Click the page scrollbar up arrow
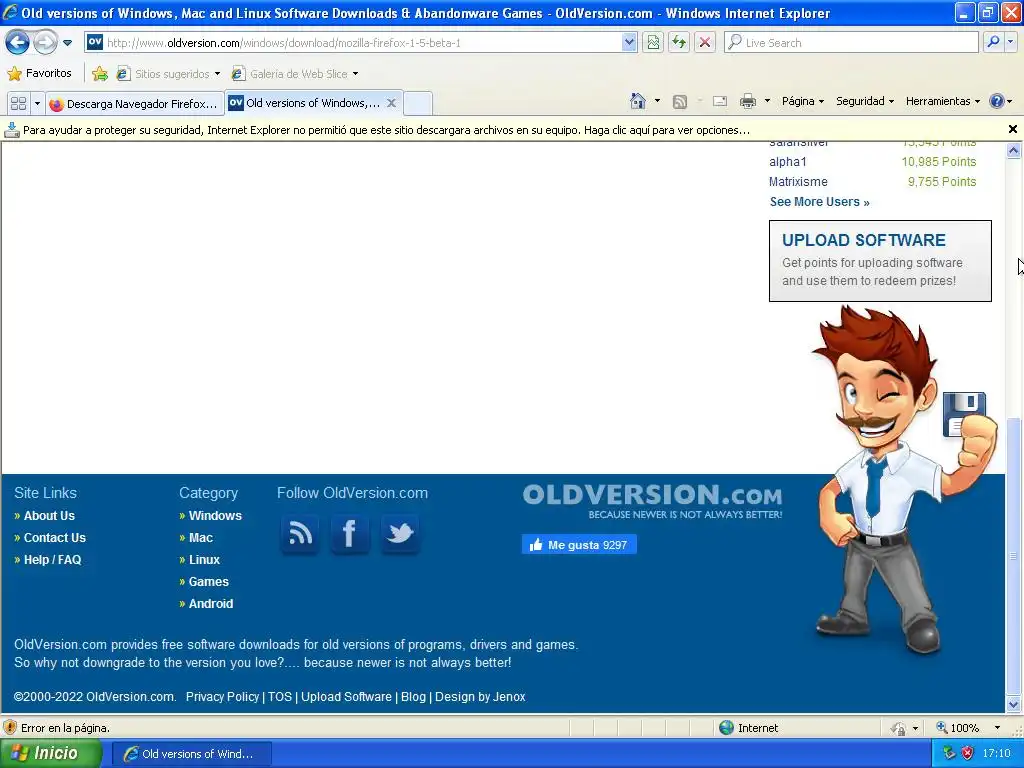1024x768 pixels. pyautogui.click(x=1014, y=151)
